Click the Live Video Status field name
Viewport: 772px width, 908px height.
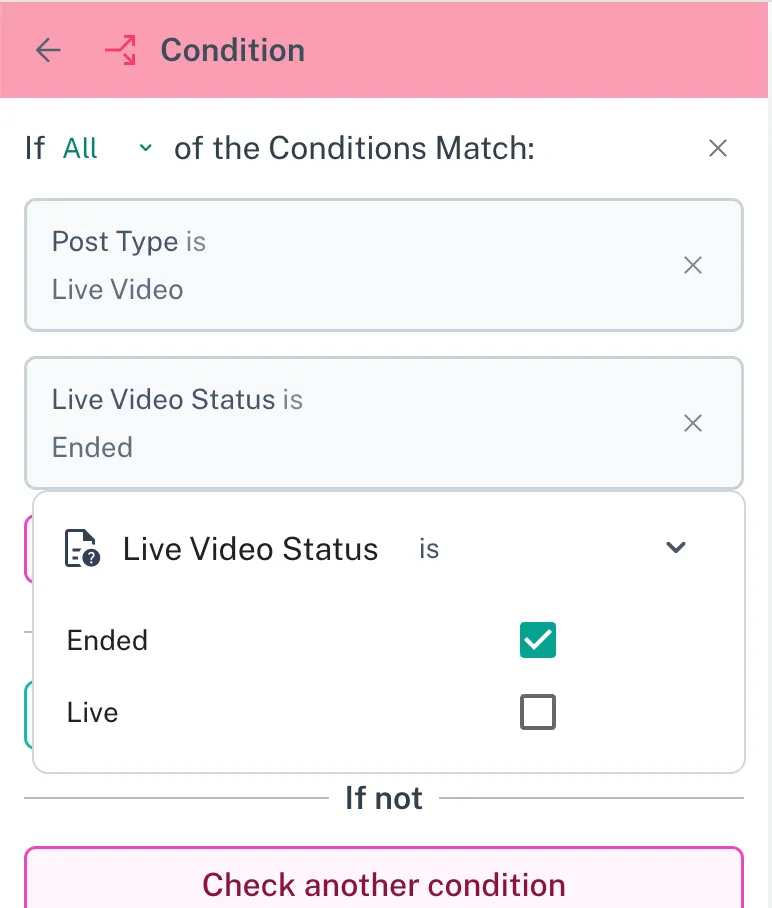click(x=250, y=549)
